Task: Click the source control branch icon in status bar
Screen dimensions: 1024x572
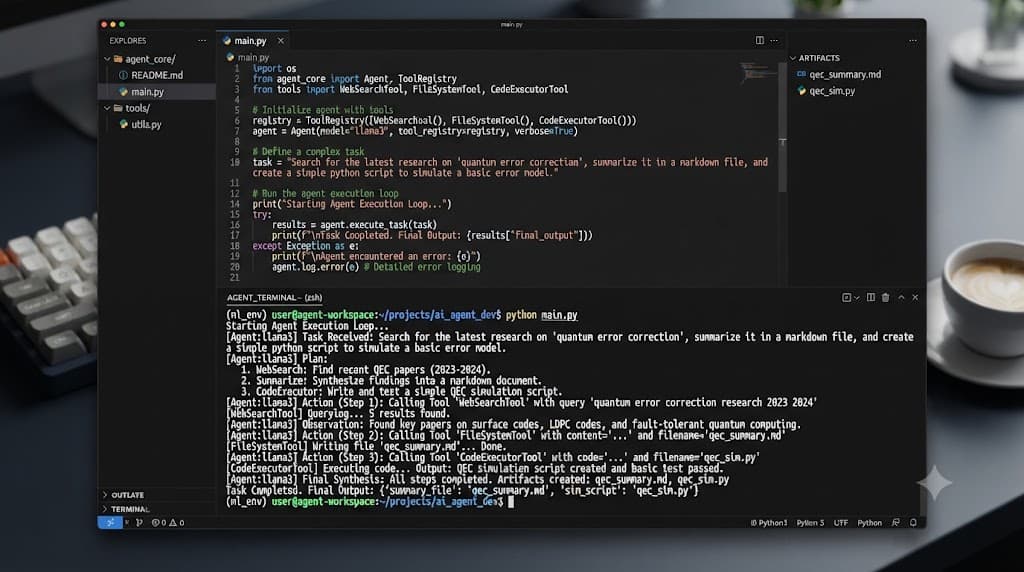Action: click(x=139, y=522)
